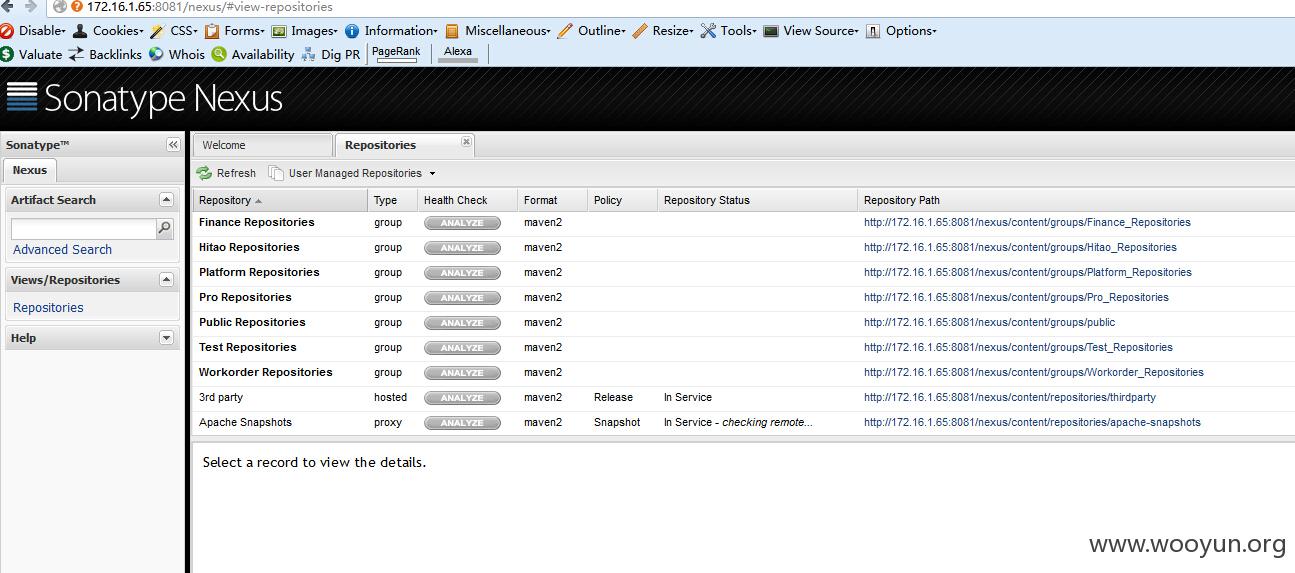
Task: Click the Dig PR icon
Action: coord(309,54)
